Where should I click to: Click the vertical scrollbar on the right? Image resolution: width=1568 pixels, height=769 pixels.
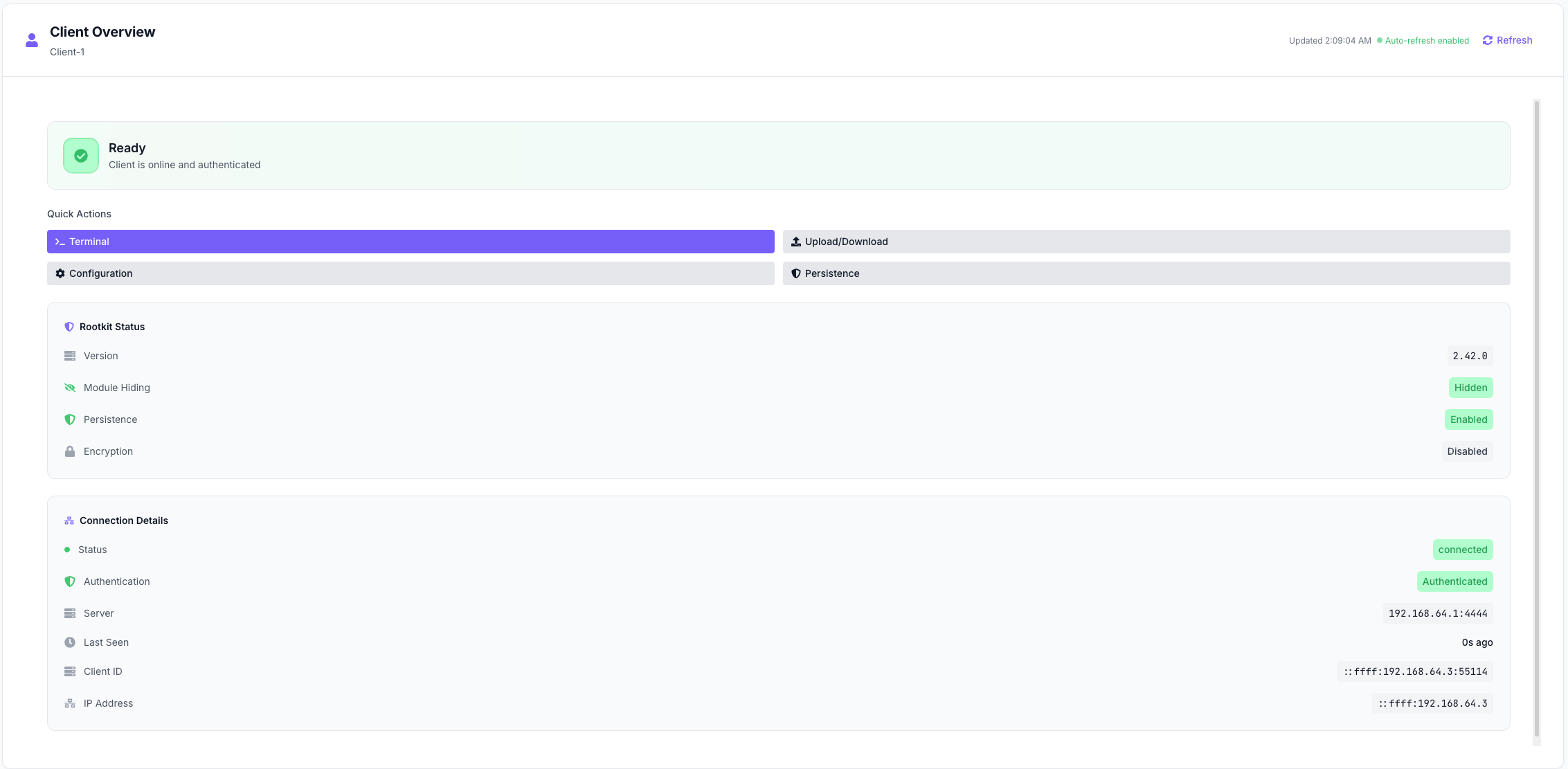(x=1537, y=419)
